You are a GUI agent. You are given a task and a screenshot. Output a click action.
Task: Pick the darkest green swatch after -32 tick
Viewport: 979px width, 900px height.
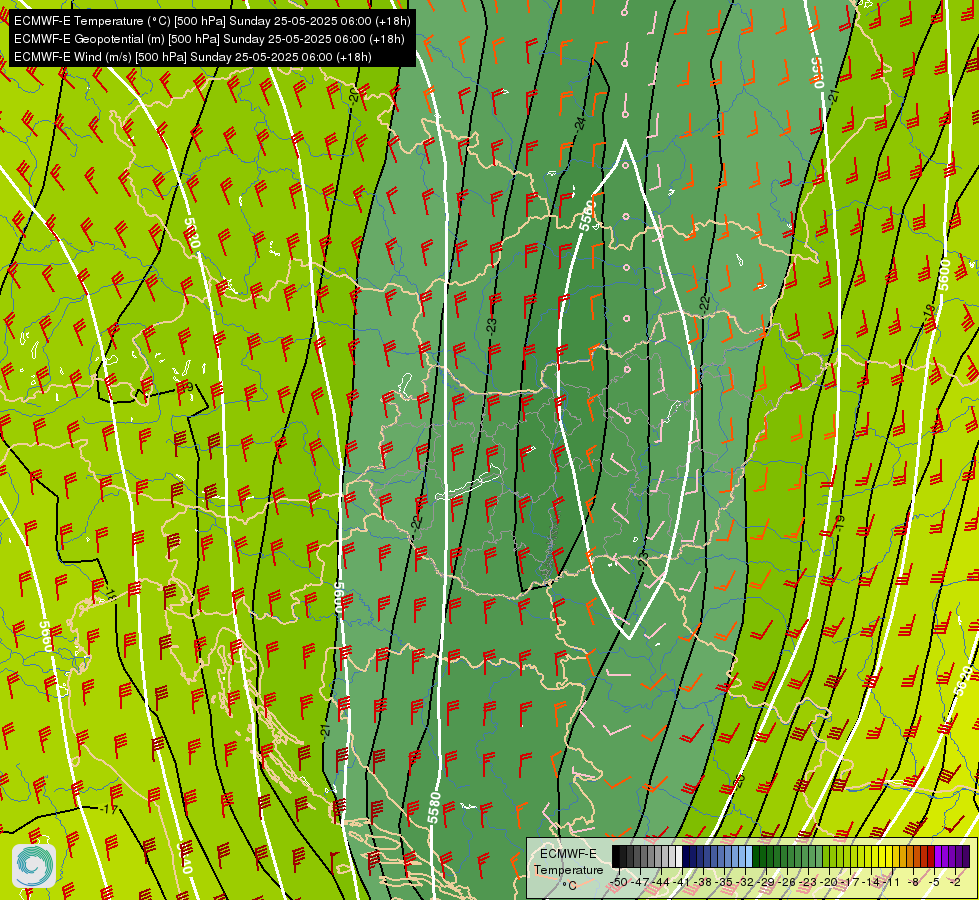click(x=756, y=856)
